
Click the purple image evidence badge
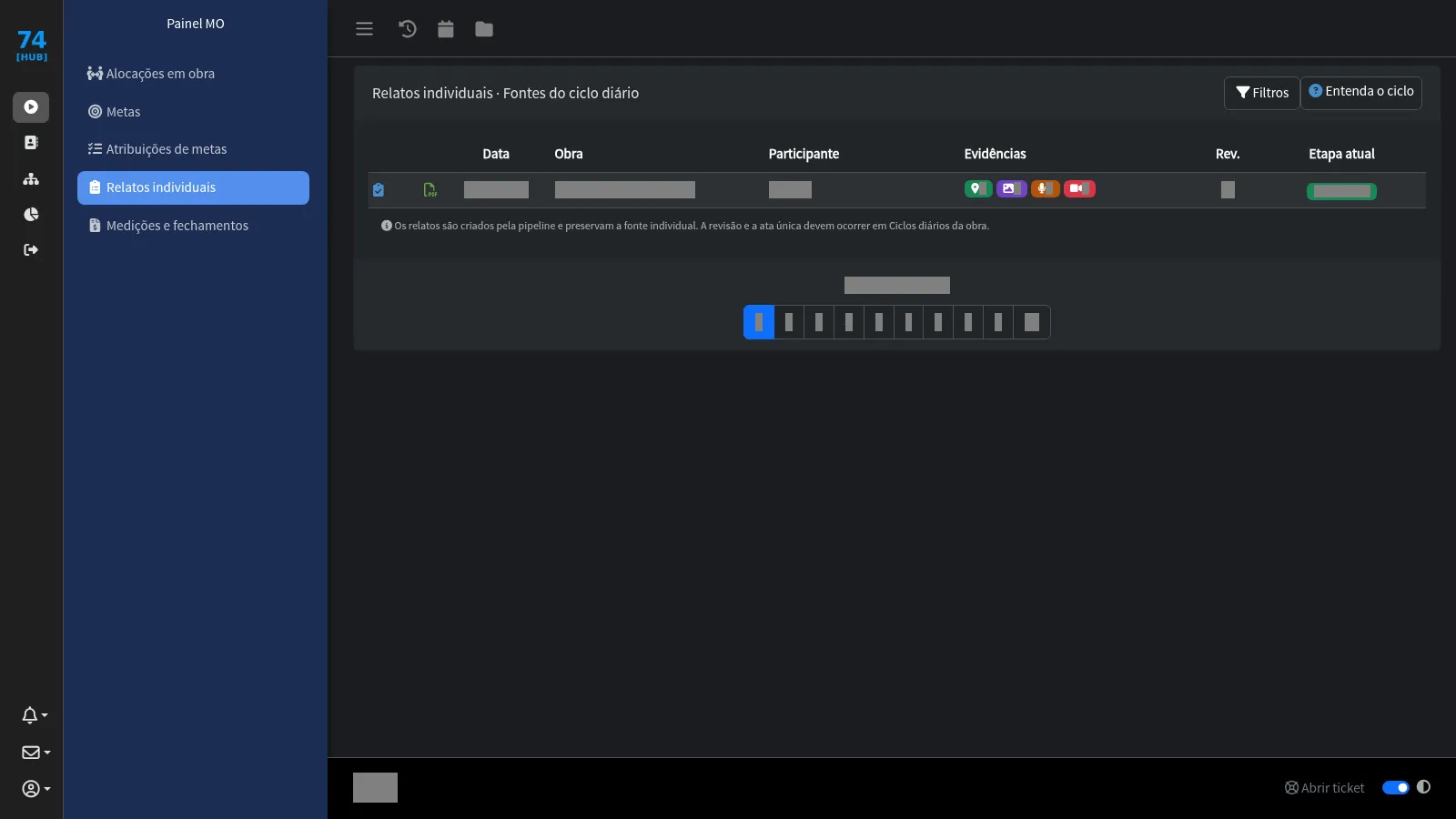pyautogui.click(x=1012, y=188)
